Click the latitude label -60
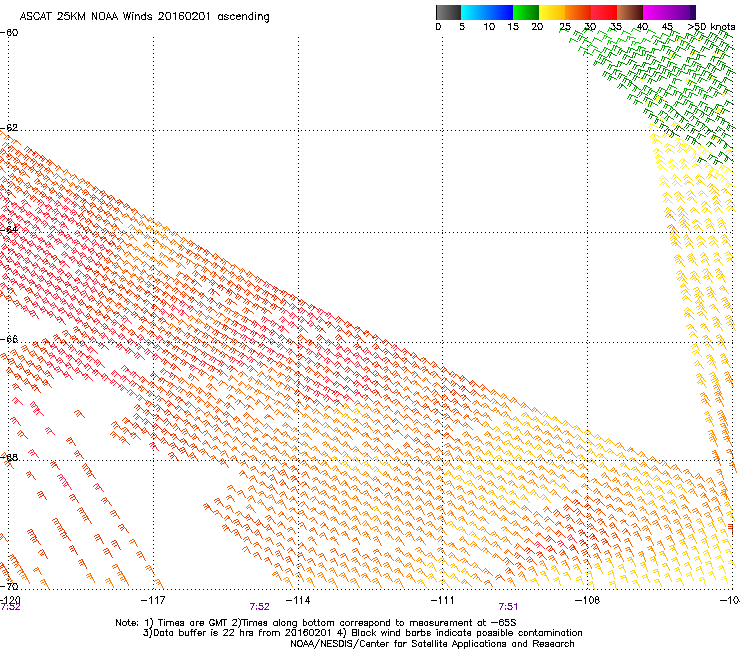This screenshot has height=650, width=740. coord(9,33)
